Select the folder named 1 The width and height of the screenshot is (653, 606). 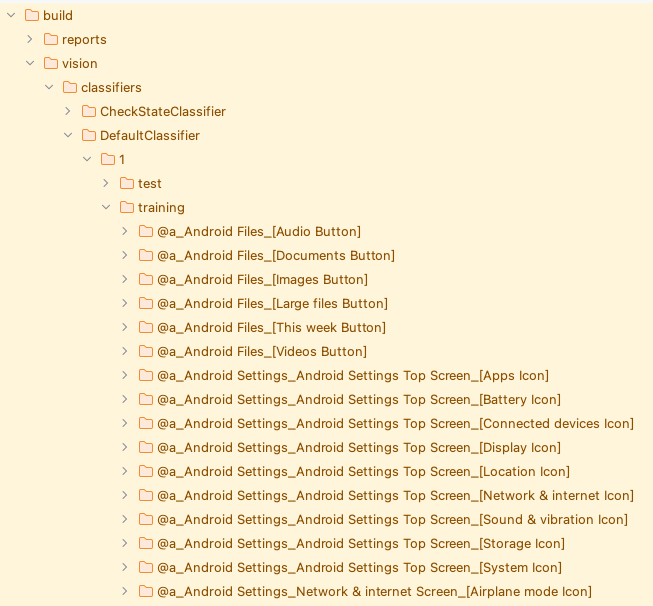[x=113, y=160]
